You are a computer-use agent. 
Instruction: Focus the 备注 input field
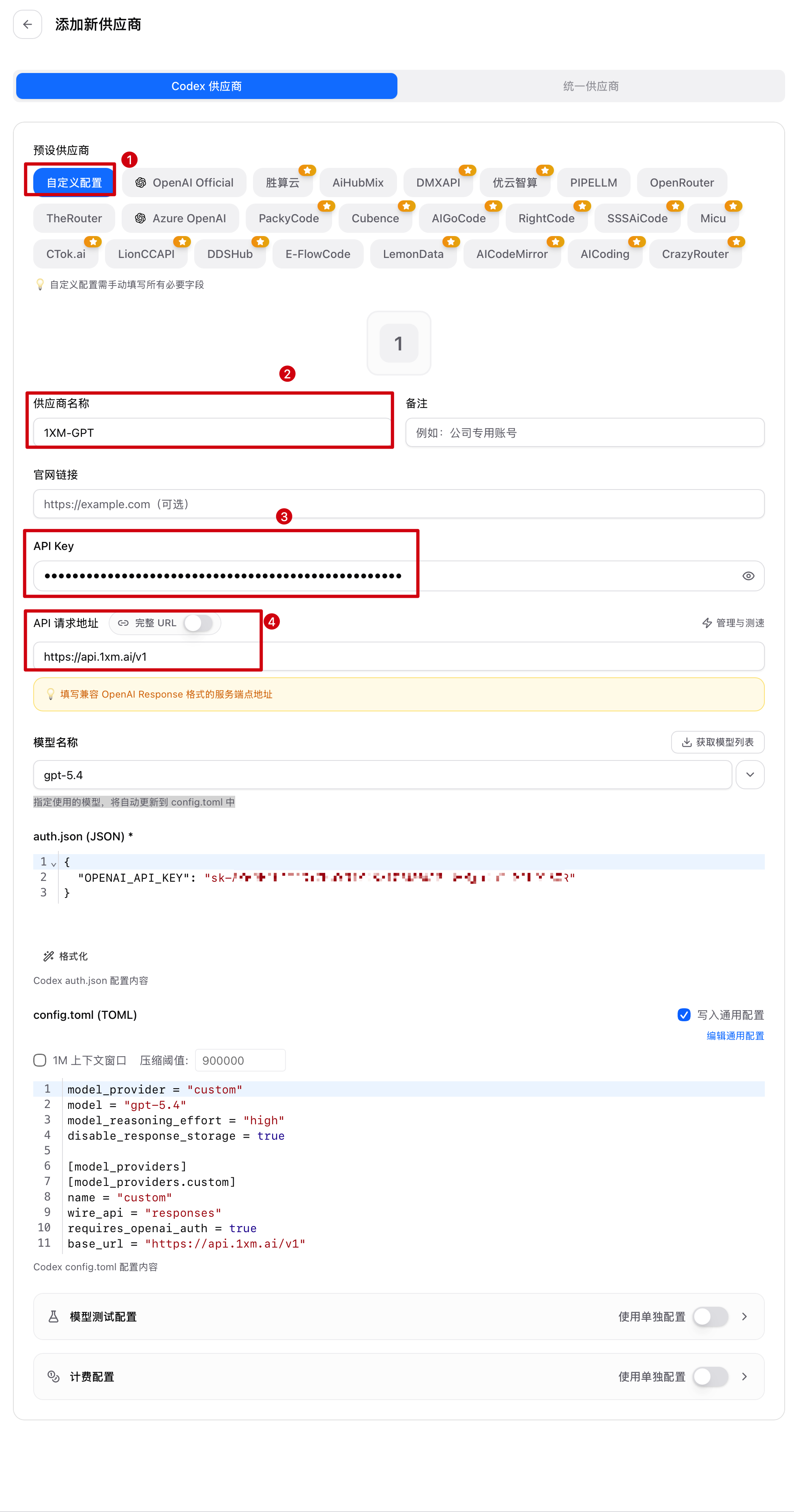584,433
